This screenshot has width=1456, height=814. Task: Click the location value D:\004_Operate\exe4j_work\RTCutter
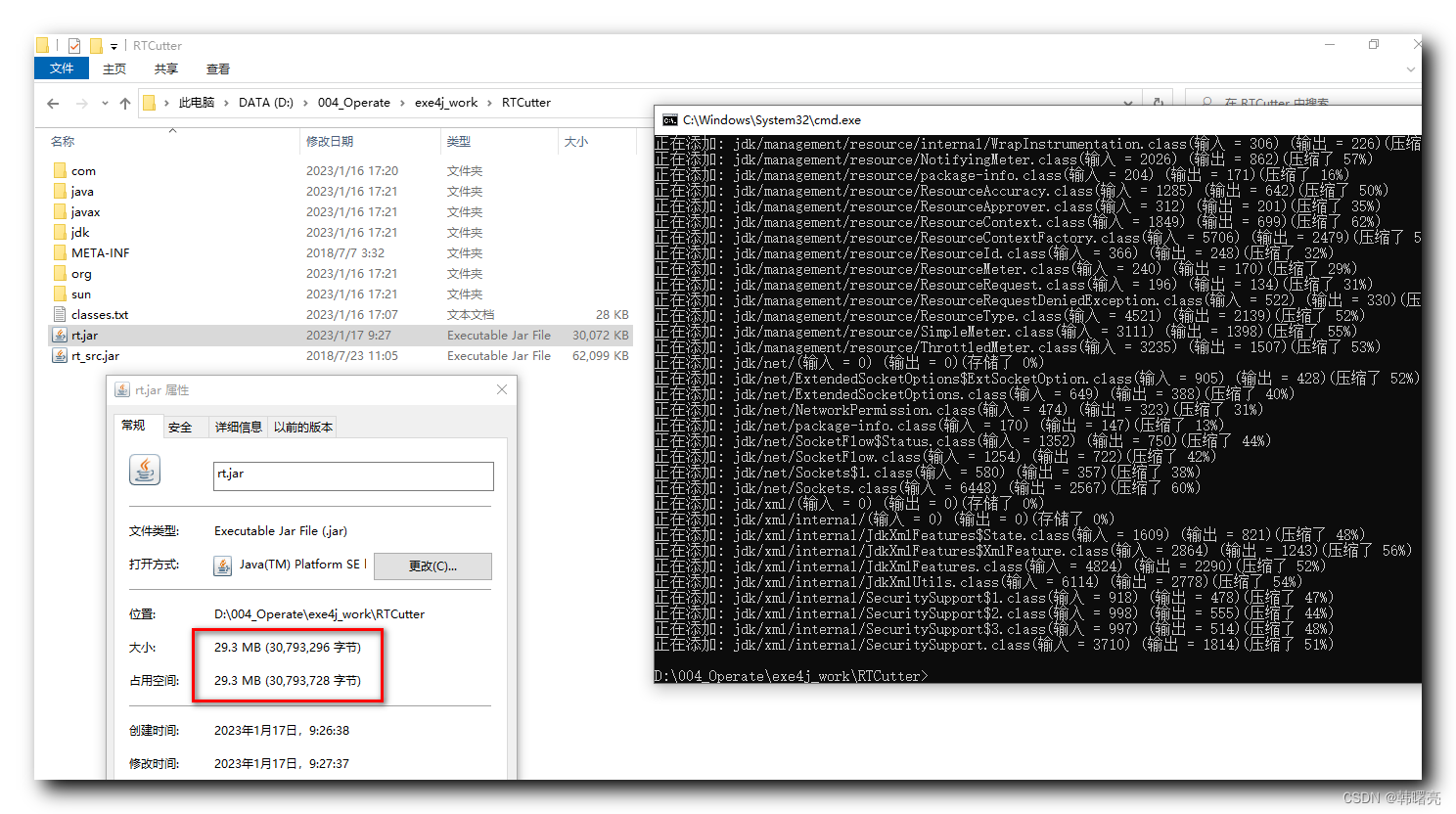click(x=319, y=614)
